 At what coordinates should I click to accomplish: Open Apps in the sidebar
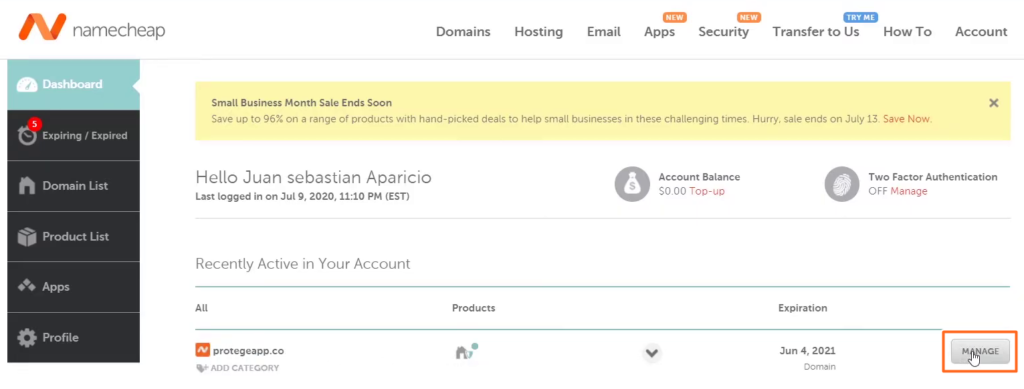73,287
